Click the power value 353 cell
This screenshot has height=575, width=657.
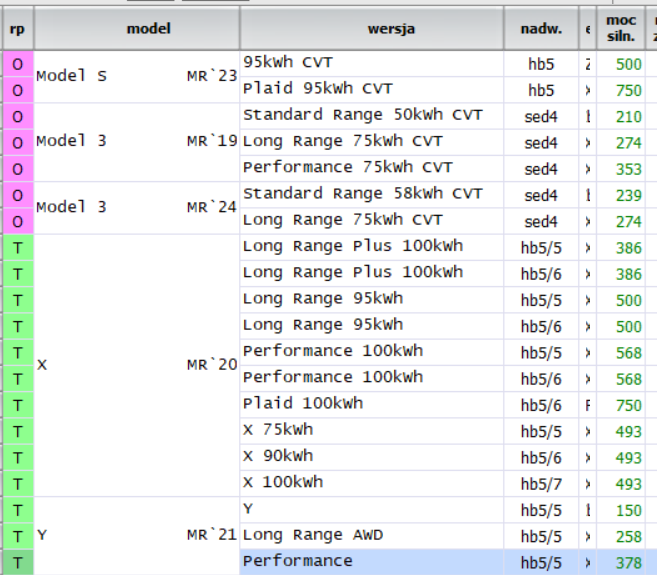tap(628, 169)
